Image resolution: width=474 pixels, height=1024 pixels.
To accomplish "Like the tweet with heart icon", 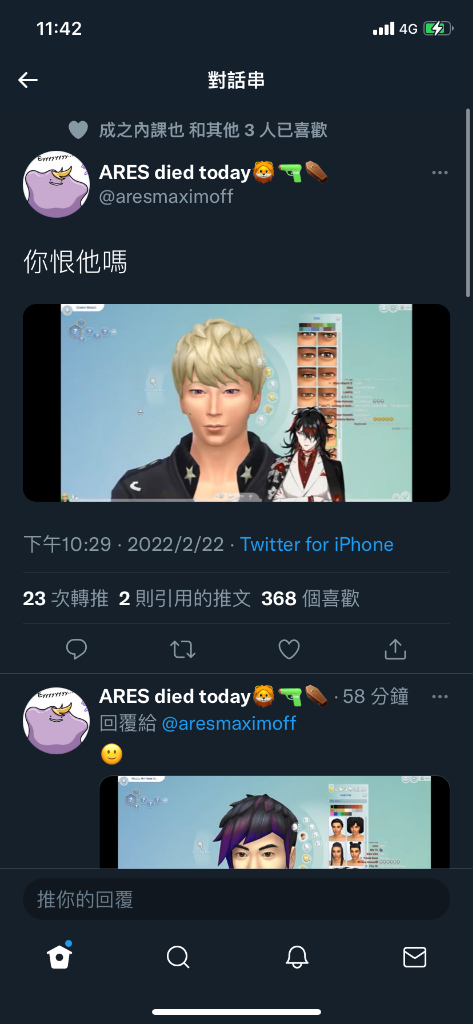I will (x=289, y=648).
